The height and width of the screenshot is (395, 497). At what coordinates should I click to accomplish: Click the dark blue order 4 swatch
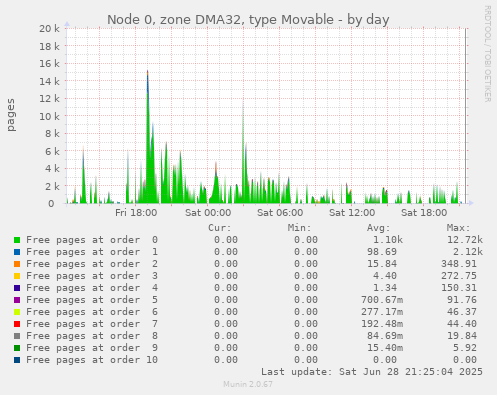click(x=17, y=288)
